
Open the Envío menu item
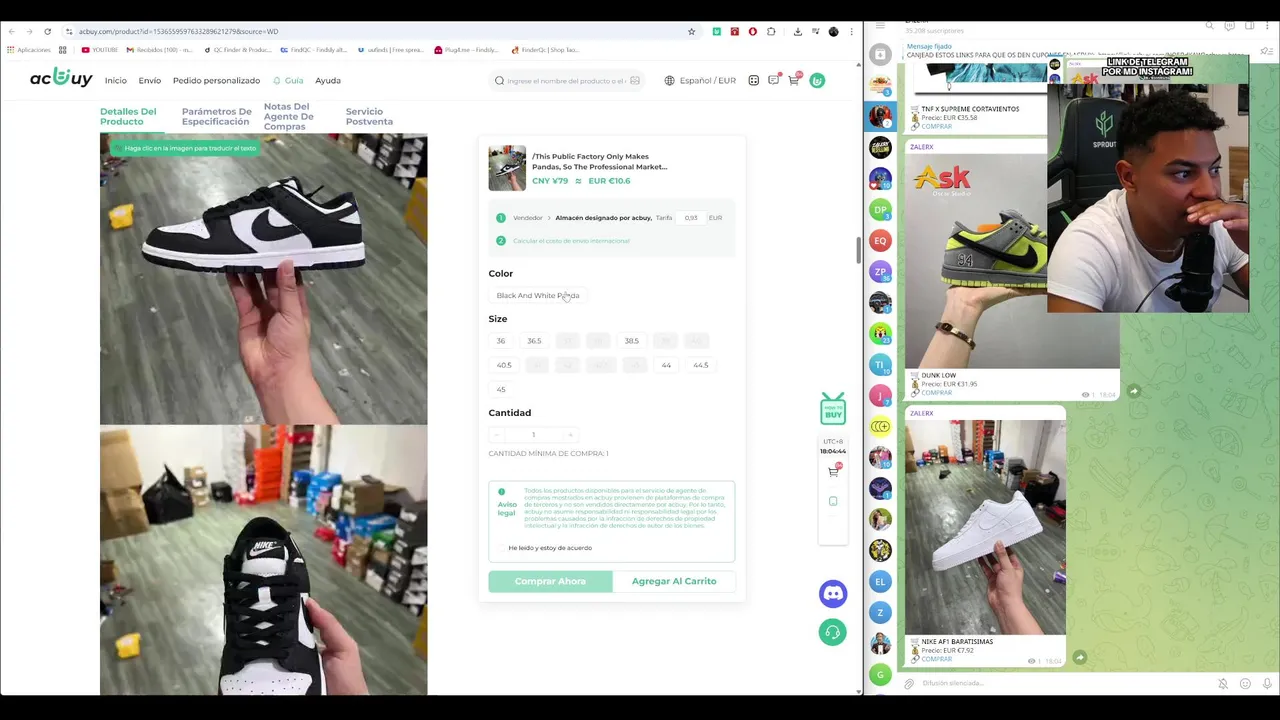pyautogui.click(x=150, y=80)
